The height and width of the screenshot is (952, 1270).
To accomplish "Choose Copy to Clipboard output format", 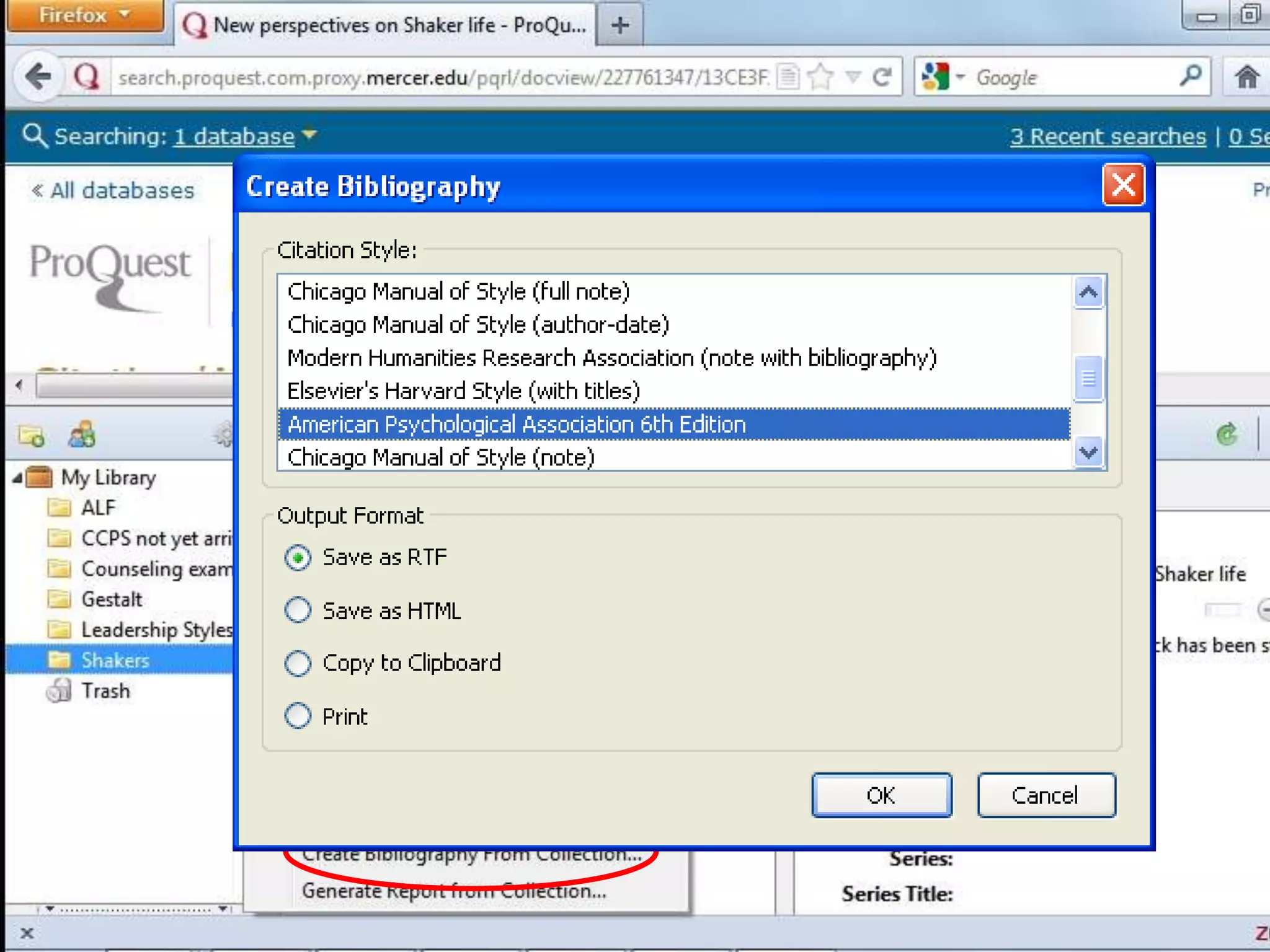I will click(x=298, y=663).
